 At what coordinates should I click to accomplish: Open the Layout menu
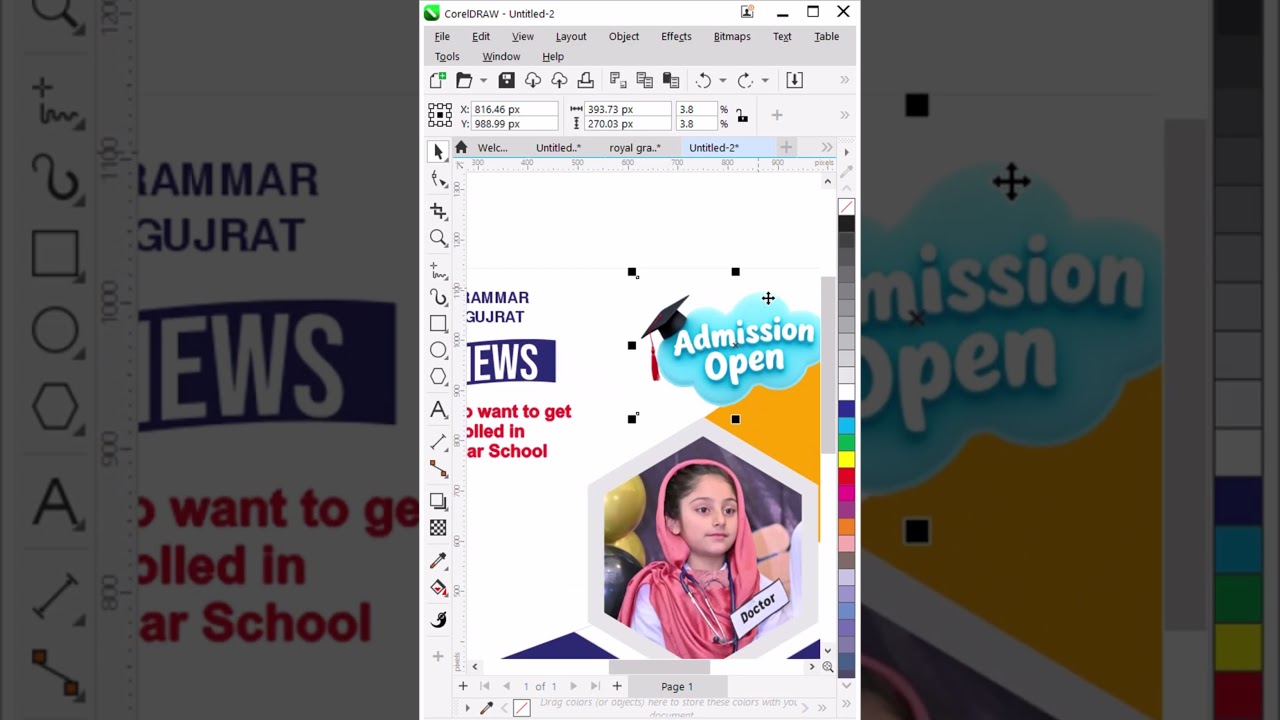coord(571,36)
